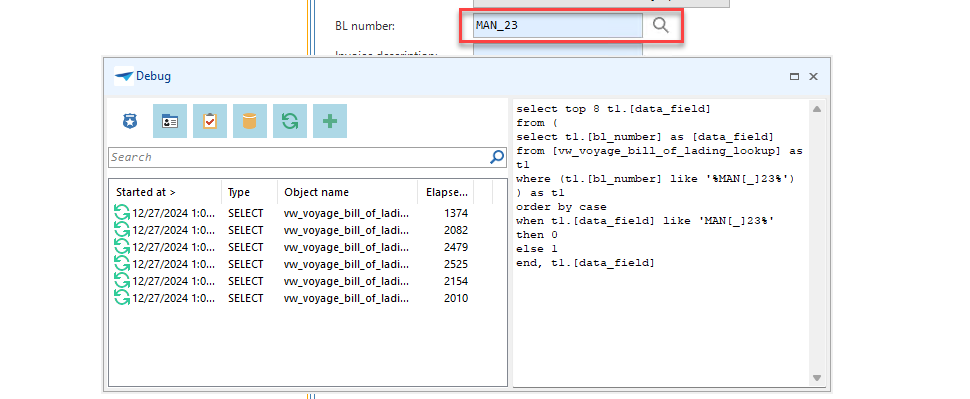Select the SELECT cell in the row with elapsed 2525

(x=246, y=264)
